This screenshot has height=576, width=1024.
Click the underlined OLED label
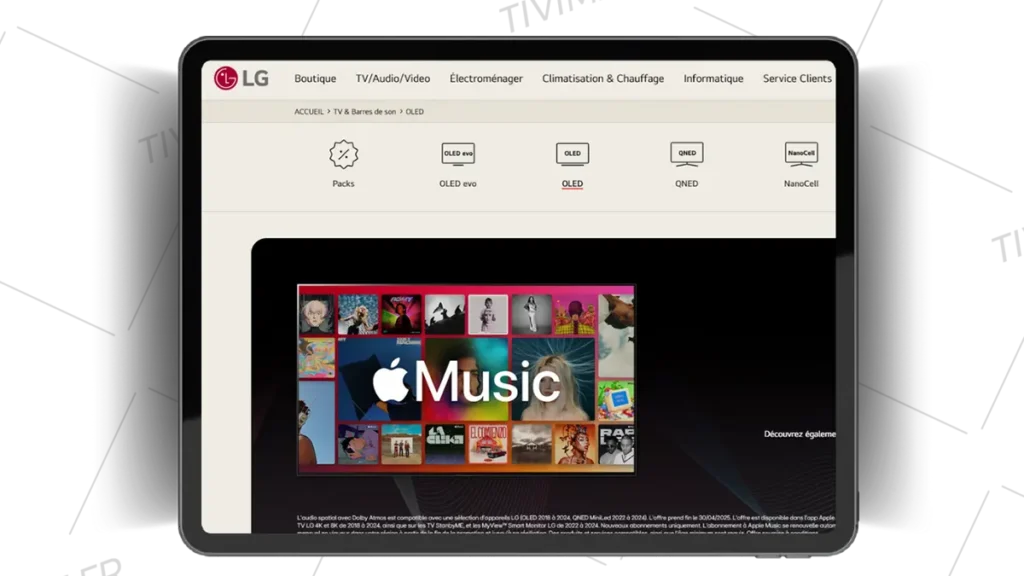coord(572,184)
